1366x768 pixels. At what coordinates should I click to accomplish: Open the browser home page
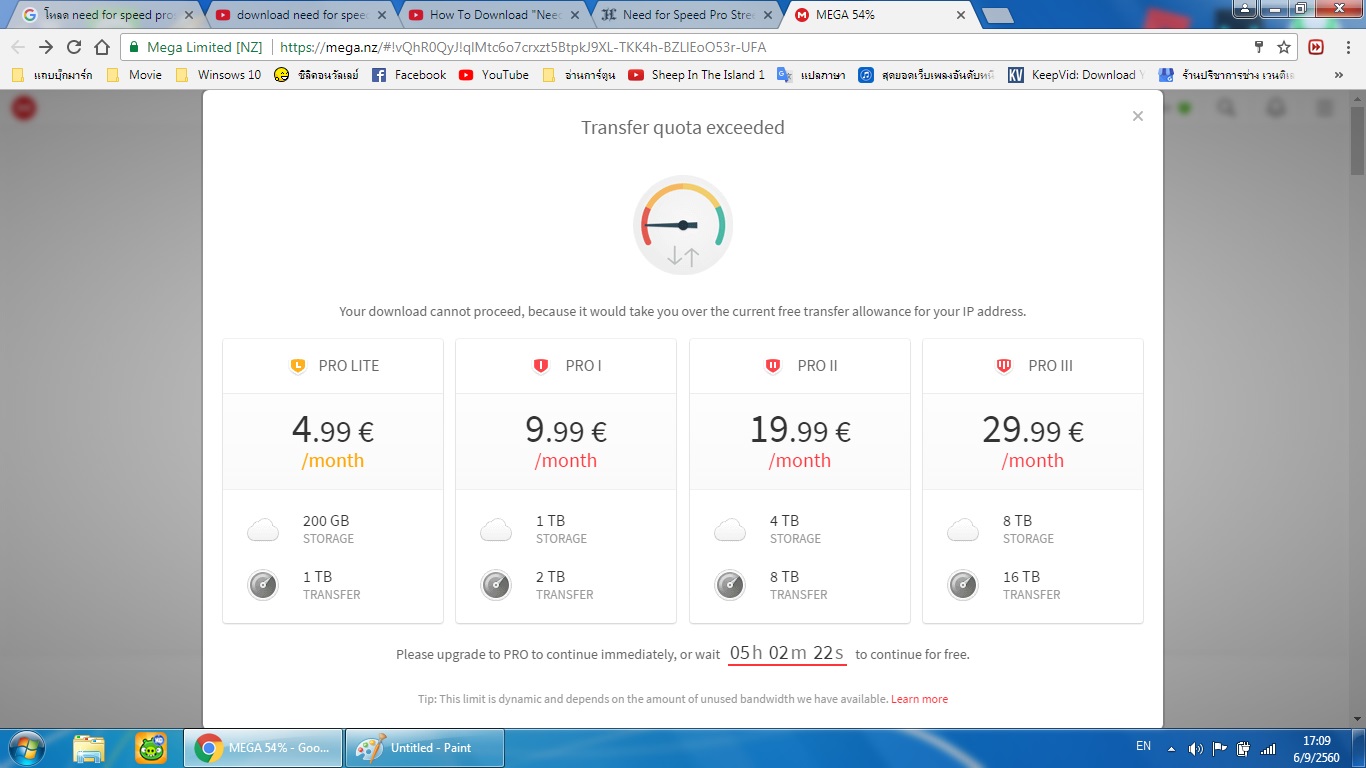pyautogui.click(x=102, y=47)
